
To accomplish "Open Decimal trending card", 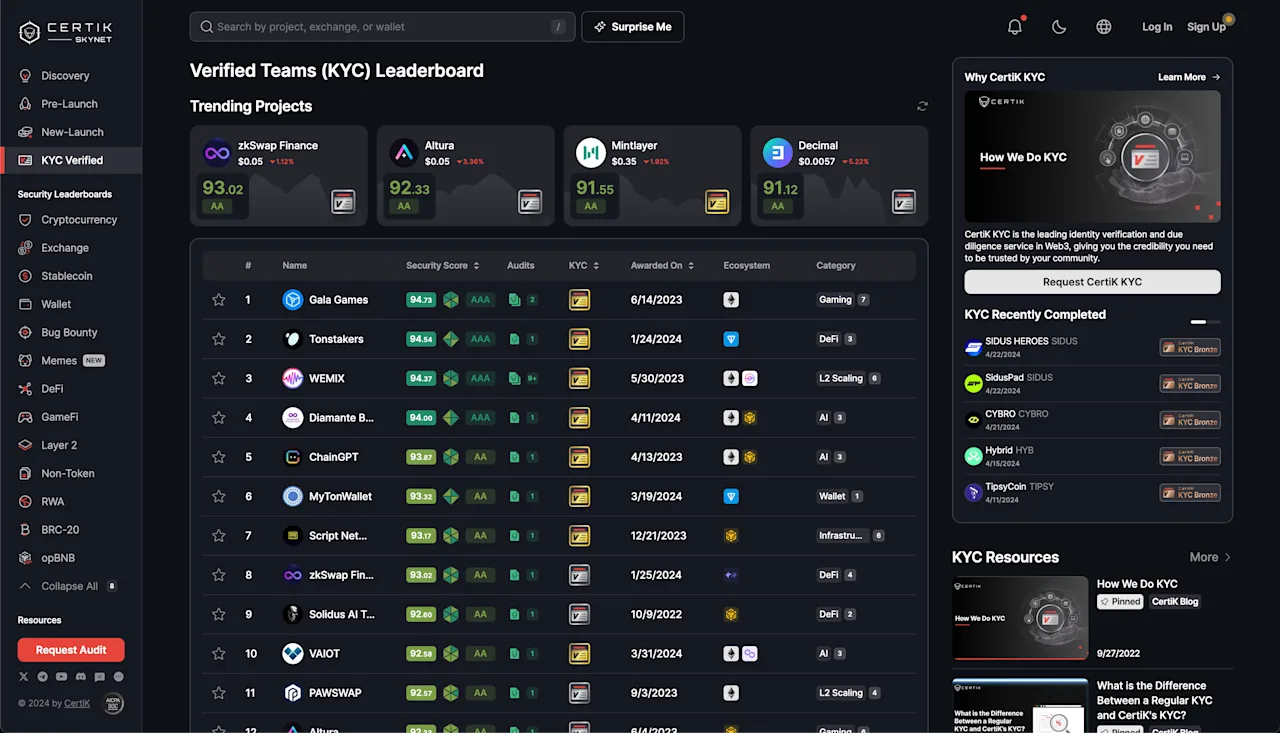I will pos(839,175).
